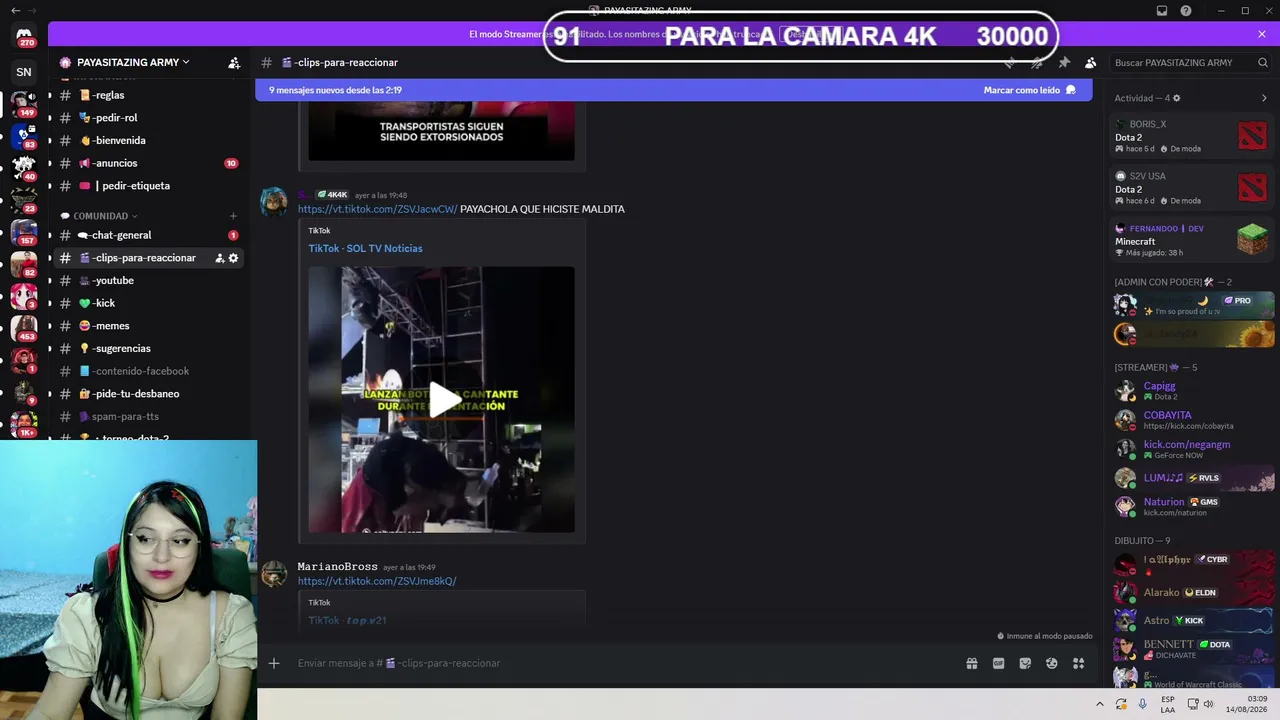
Task: Open FERNANDOO Minecraft activity card
Action: (1191, 240)
